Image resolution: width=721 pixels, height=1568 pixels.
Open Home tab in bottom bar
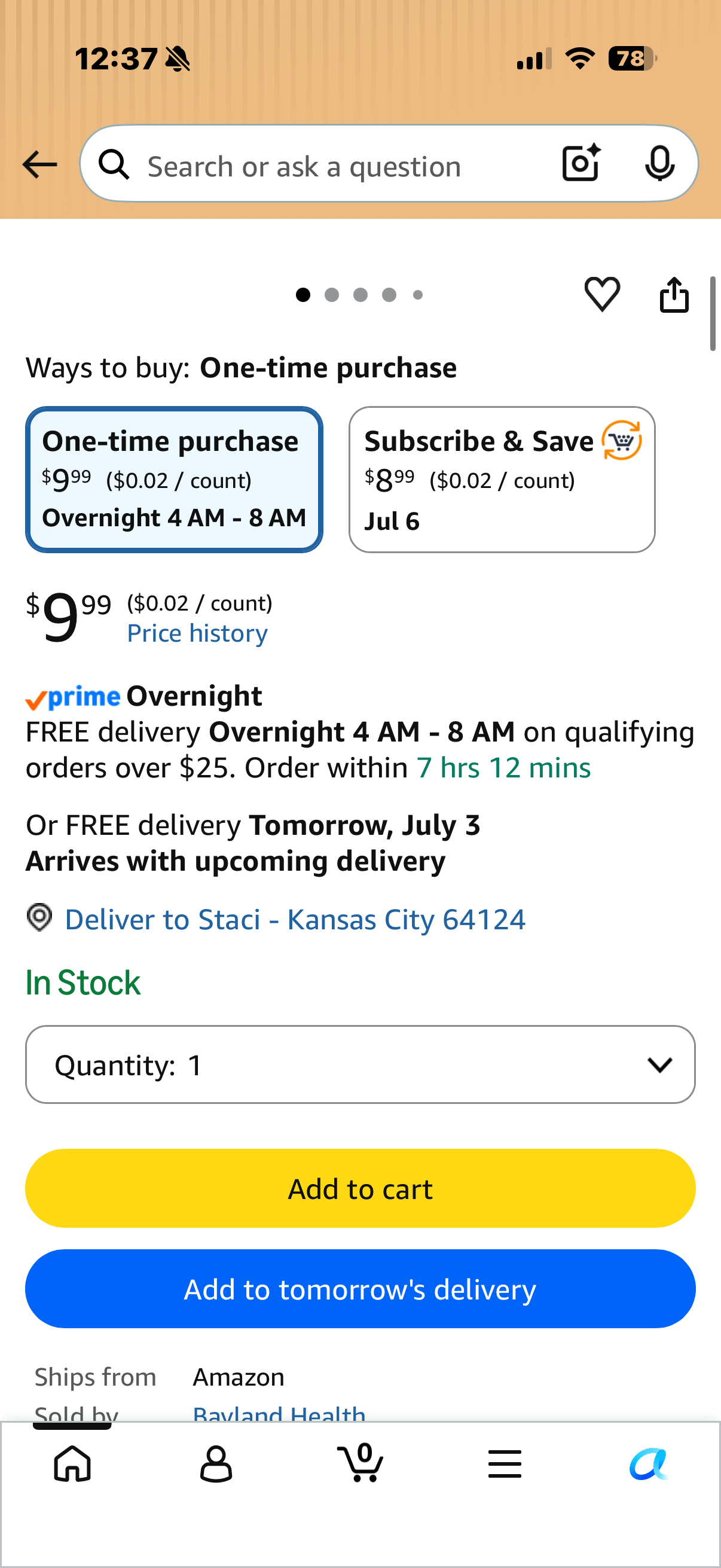[x=72, y=1463]
